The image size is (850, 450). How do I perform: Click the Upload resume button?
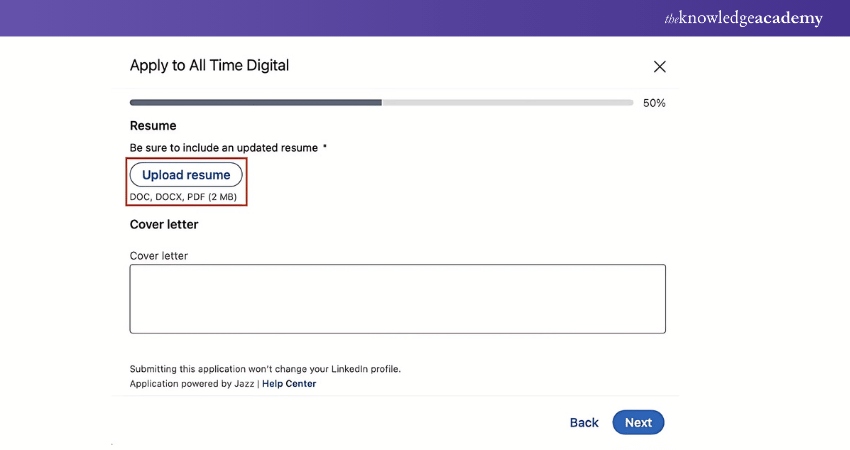pyautogui.click(x=186, y=175)
